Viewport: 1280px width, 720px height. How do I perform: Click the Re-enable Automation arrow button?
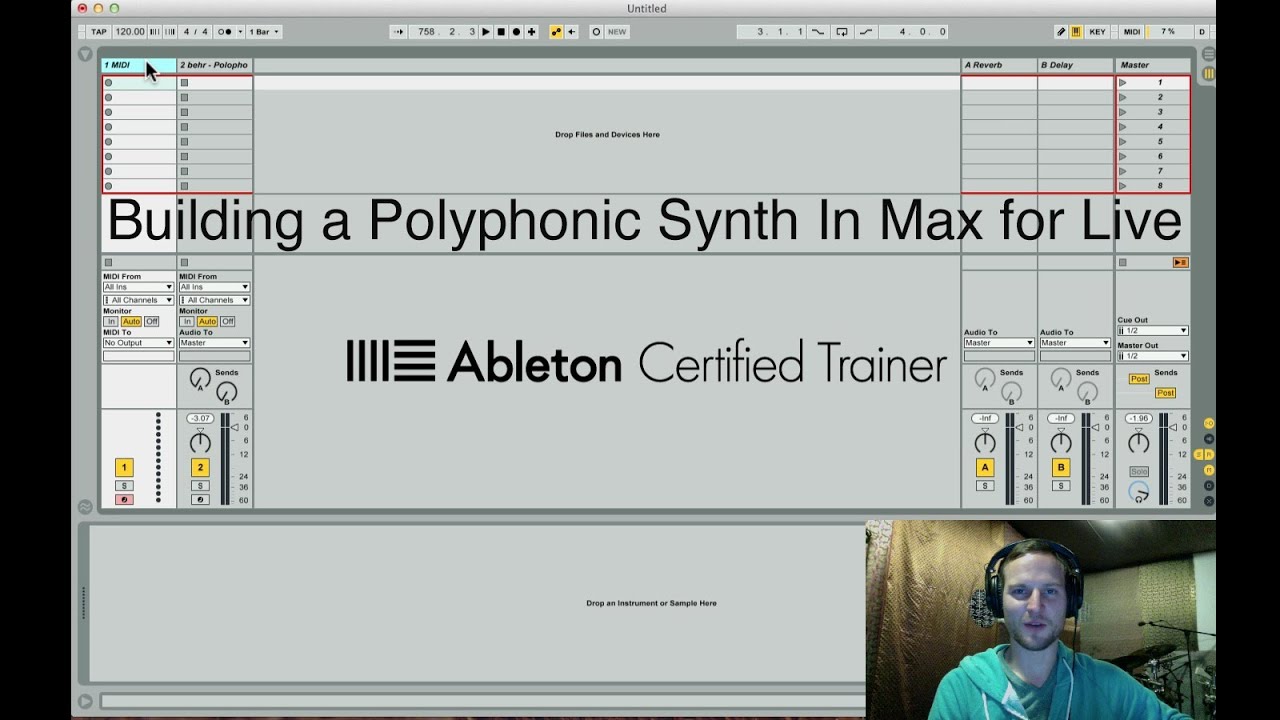[x=571, y=32]
